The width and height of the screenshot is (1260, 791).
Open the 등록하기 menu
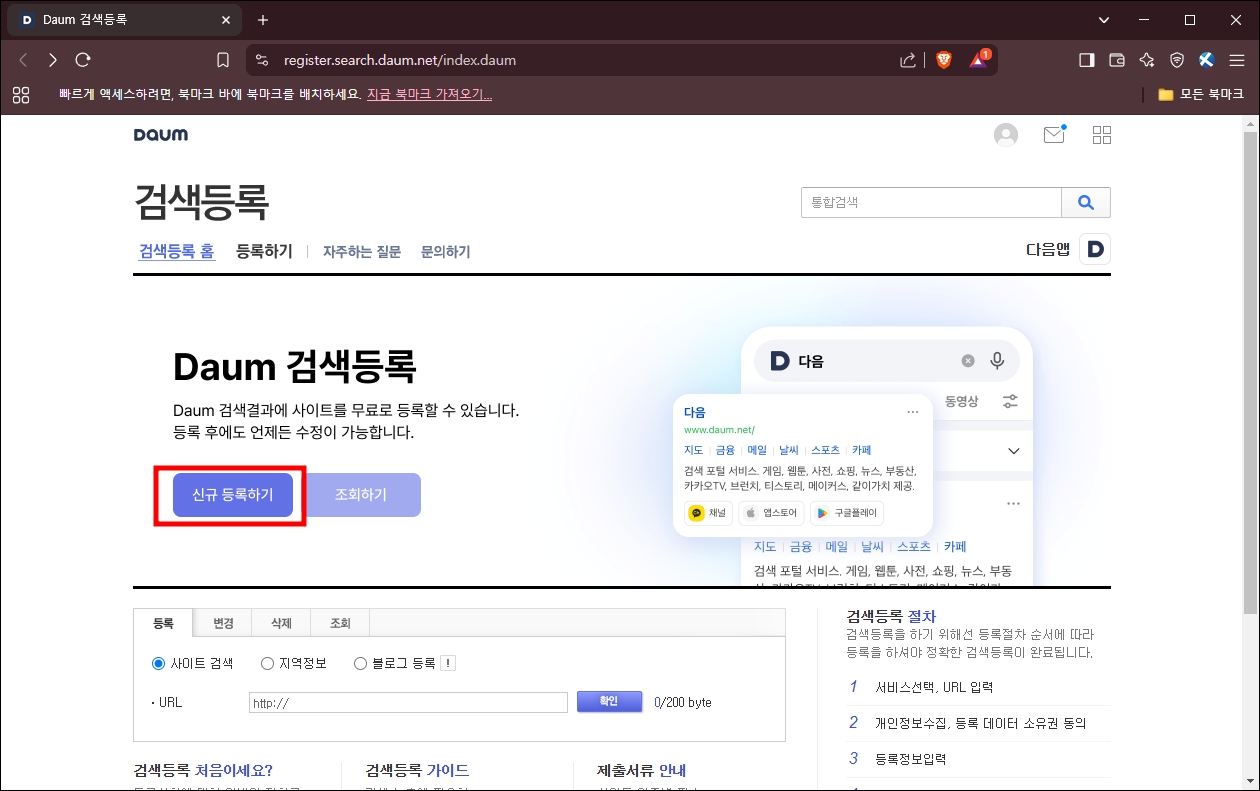[264, 251]
